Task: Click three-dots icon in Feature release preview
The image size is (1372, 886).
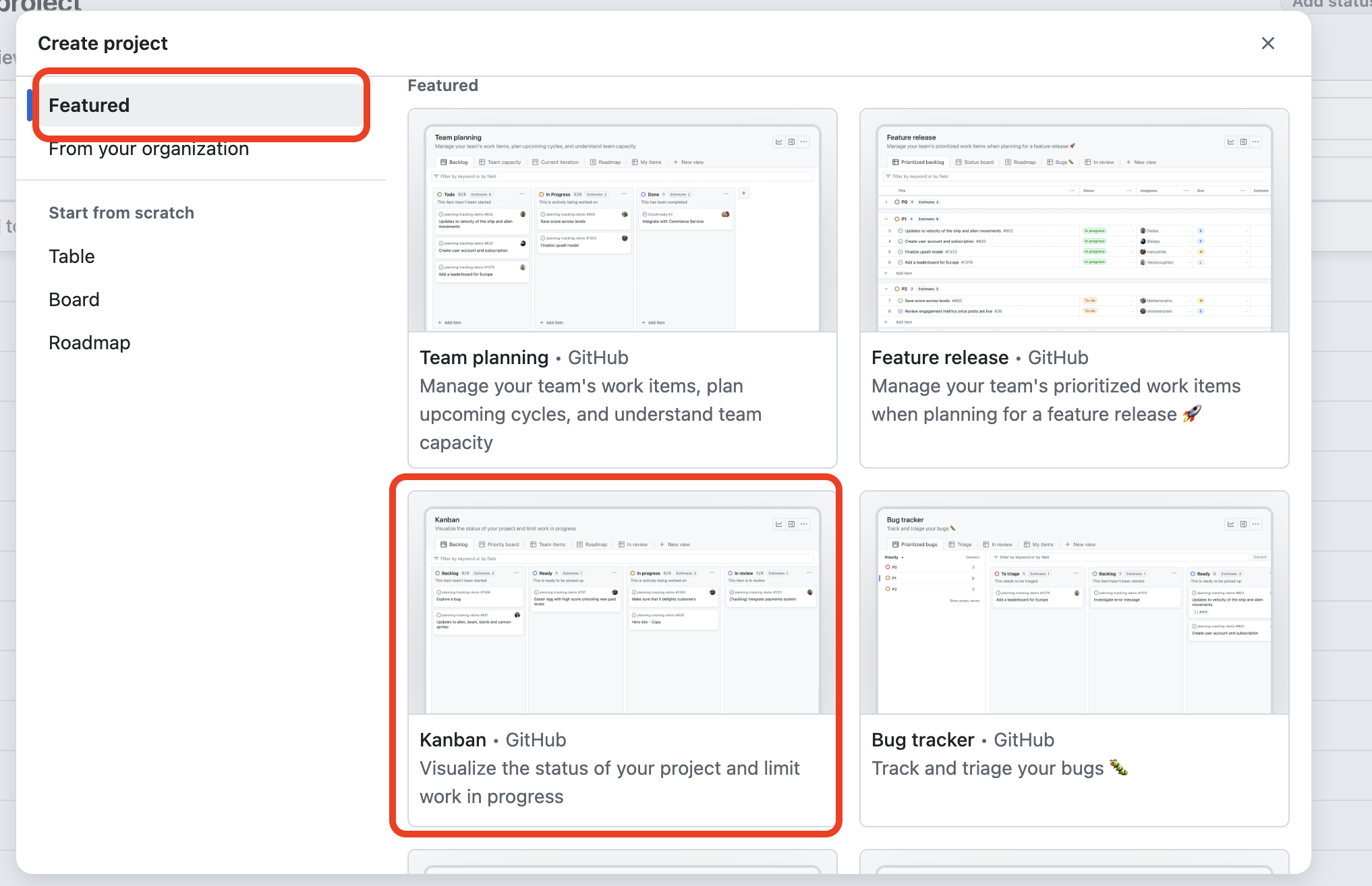Action: (1255, 142)
